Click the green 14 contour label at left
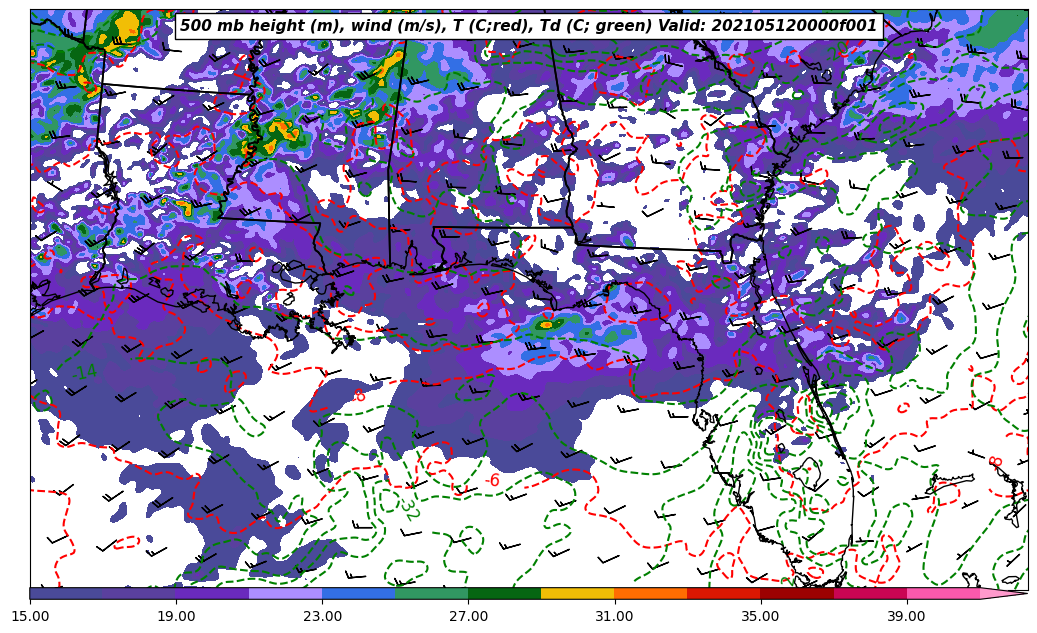The width and height of the screenshot is (1037, 633). (87, 372)
